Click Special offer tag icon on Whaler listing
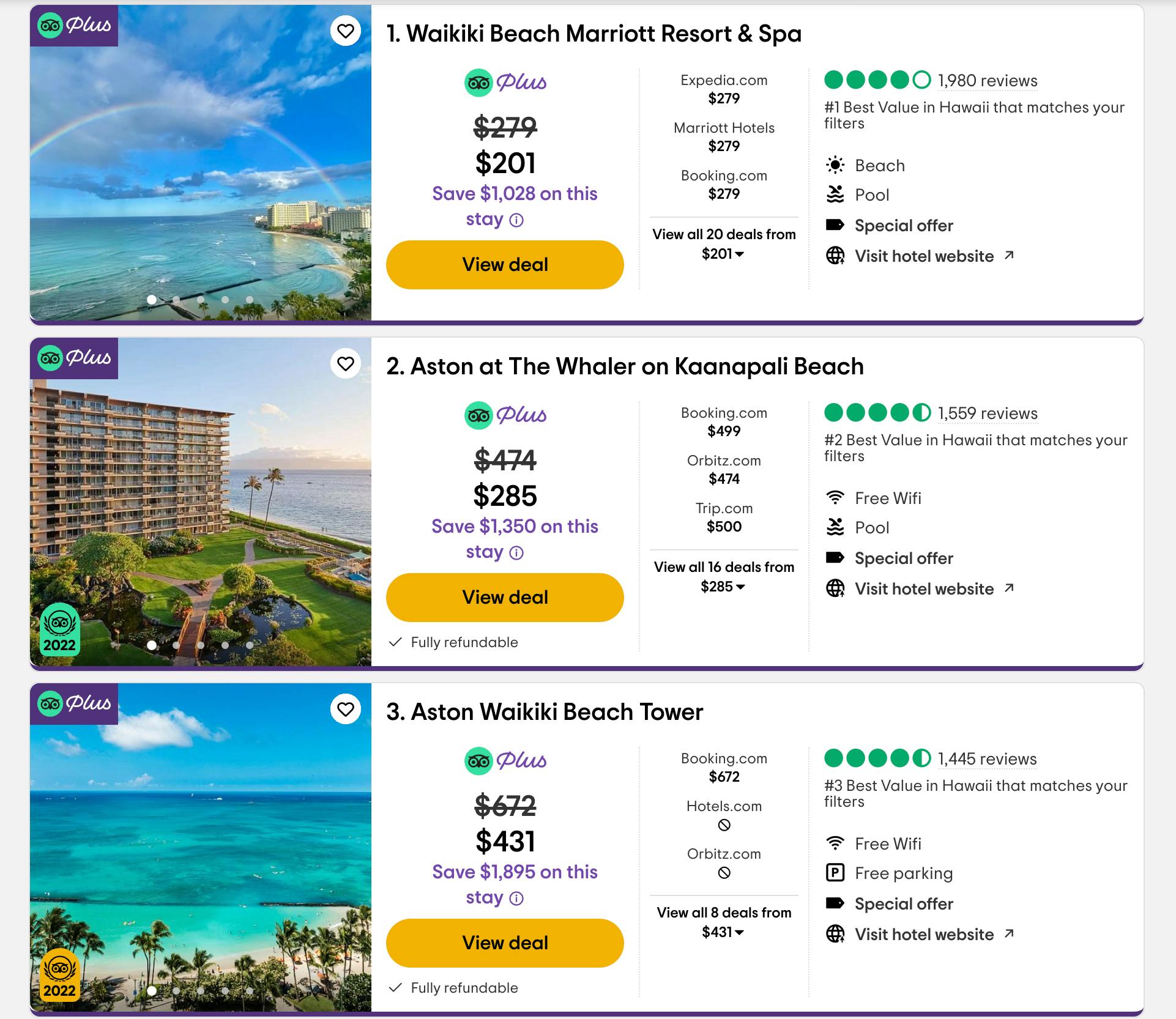This screenshot has height=1019, width=1176. pos(835,558)
